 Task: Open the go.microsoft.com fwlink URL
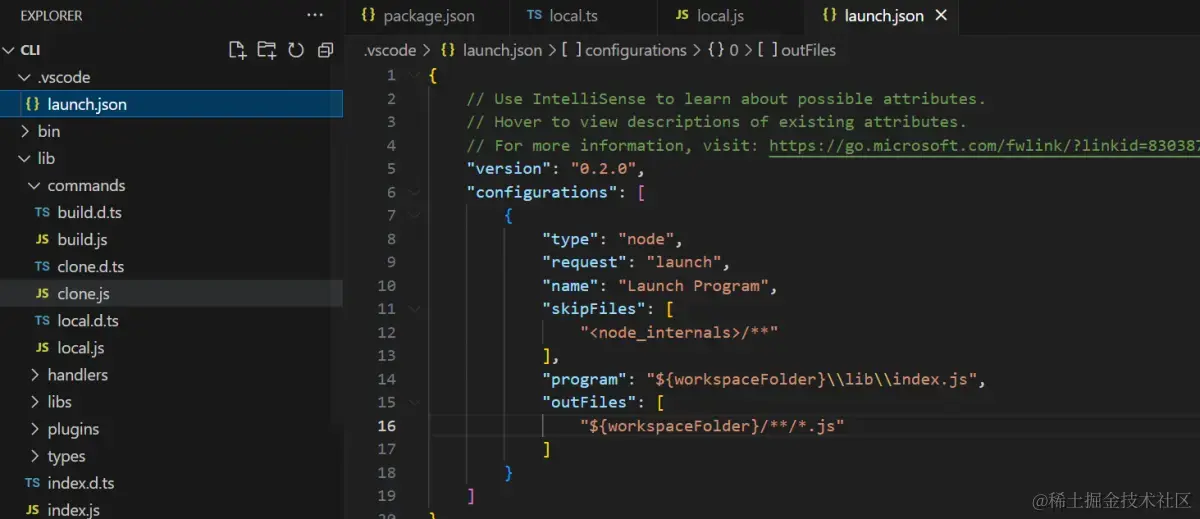click(x=984, y=145)
